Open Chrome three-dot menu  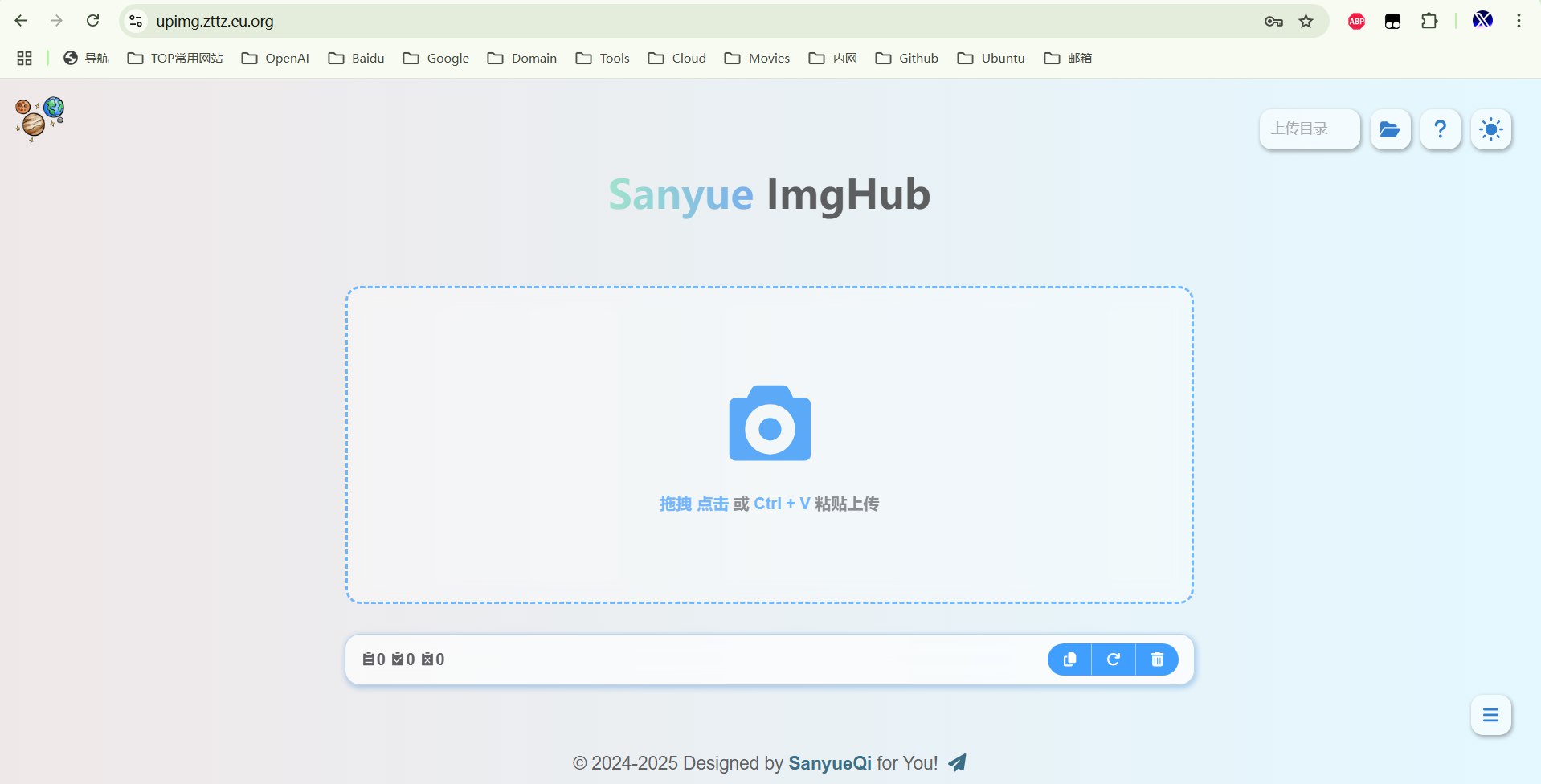tap(1518, 21)
